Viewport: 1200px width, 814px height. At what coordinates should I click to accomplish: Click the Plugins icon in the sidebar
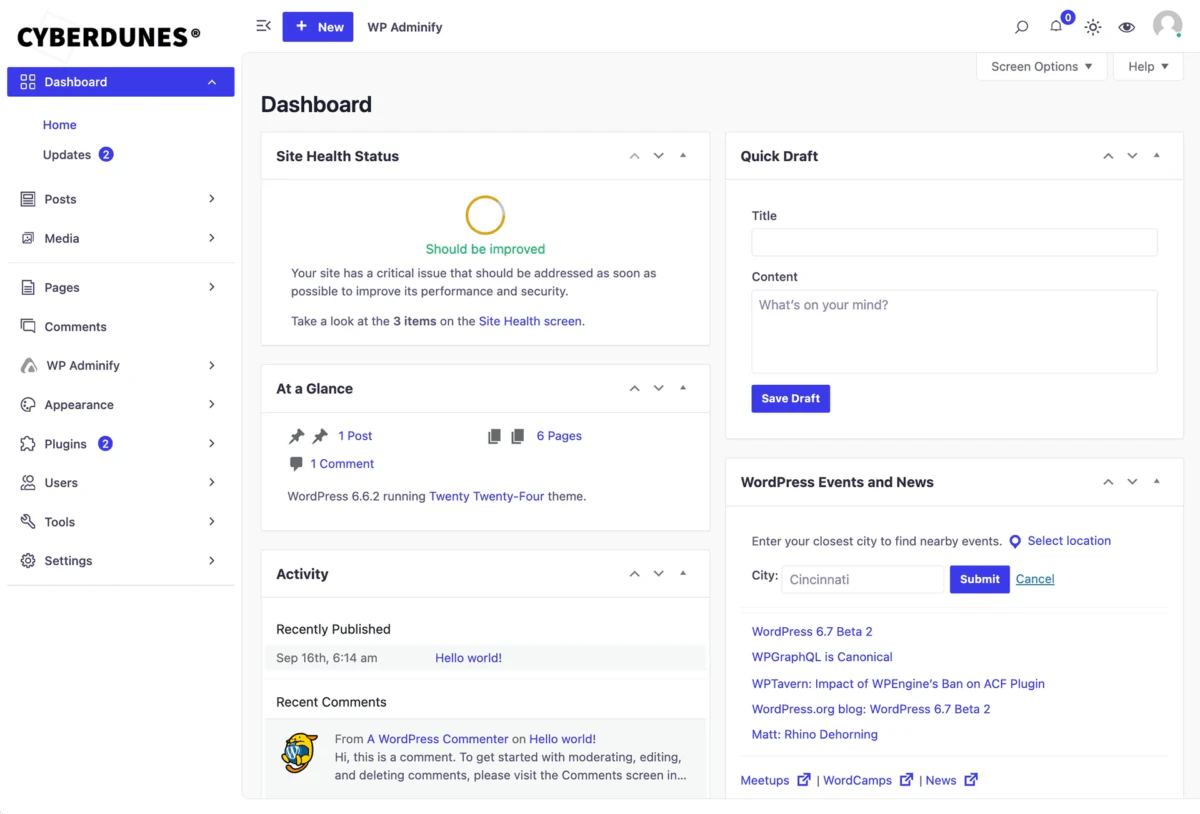[28, 443]
